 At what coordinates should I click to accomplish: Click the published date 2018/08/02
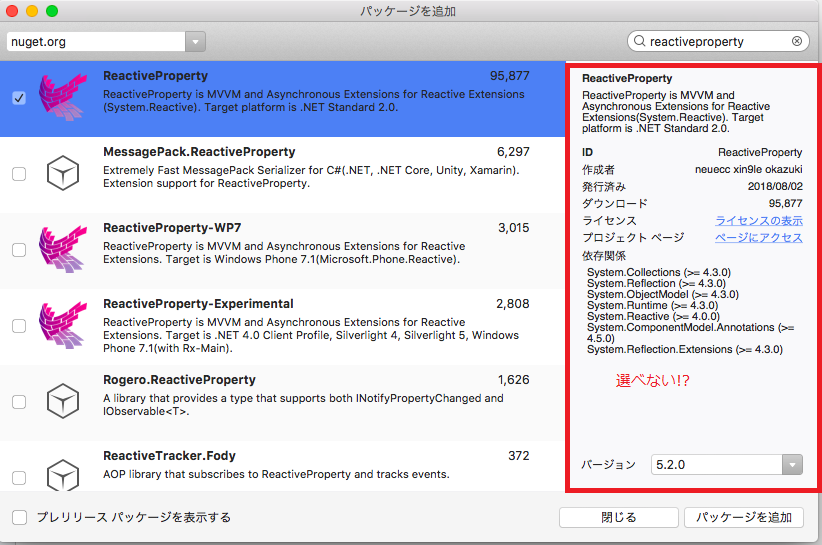[x=775, y=187]
